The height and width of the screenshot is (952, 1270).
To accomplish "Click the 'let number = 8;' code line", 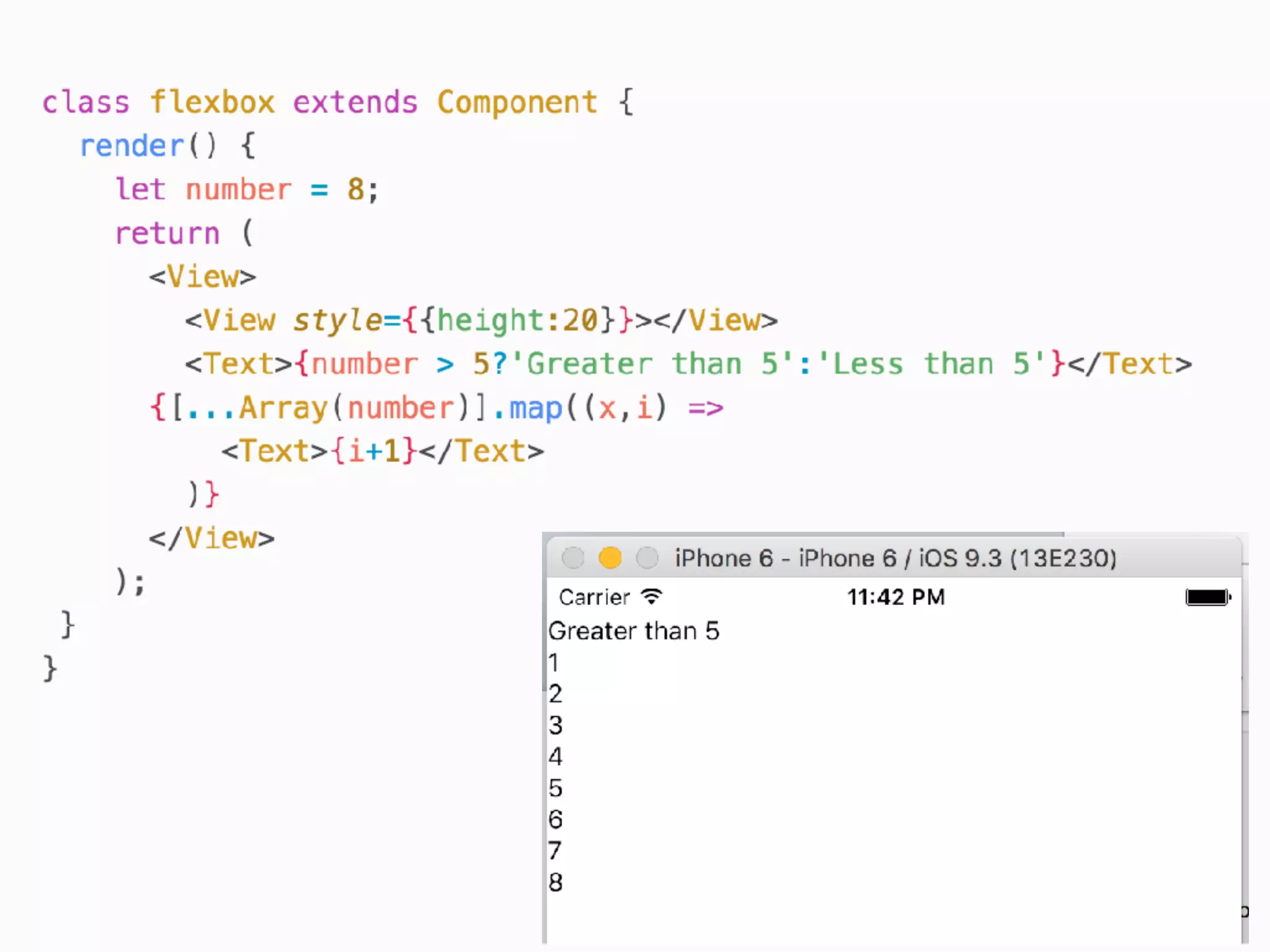I will click(x=247, y=190).
